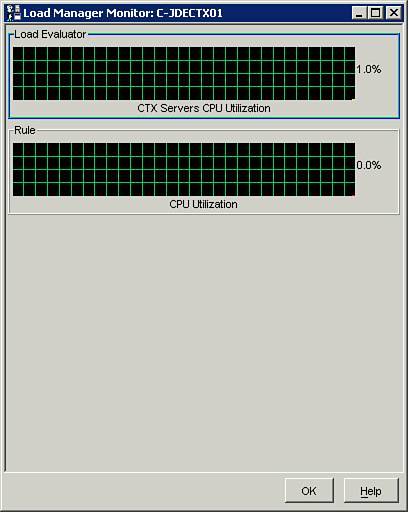Screen dimensions: 408x512
Task: Select the Rule CPU Utilization graph
Action: point(184,169)
